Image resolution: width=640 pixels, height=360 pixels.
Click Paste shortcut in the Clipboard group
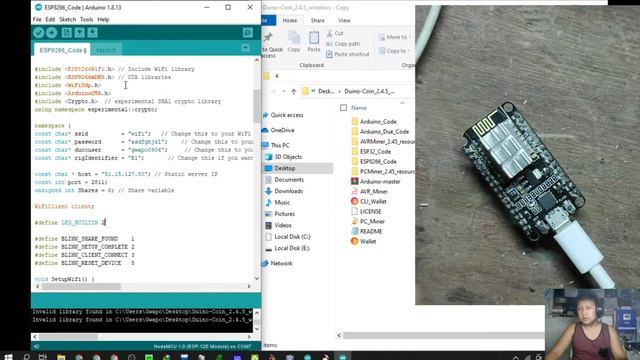[348, 54]
